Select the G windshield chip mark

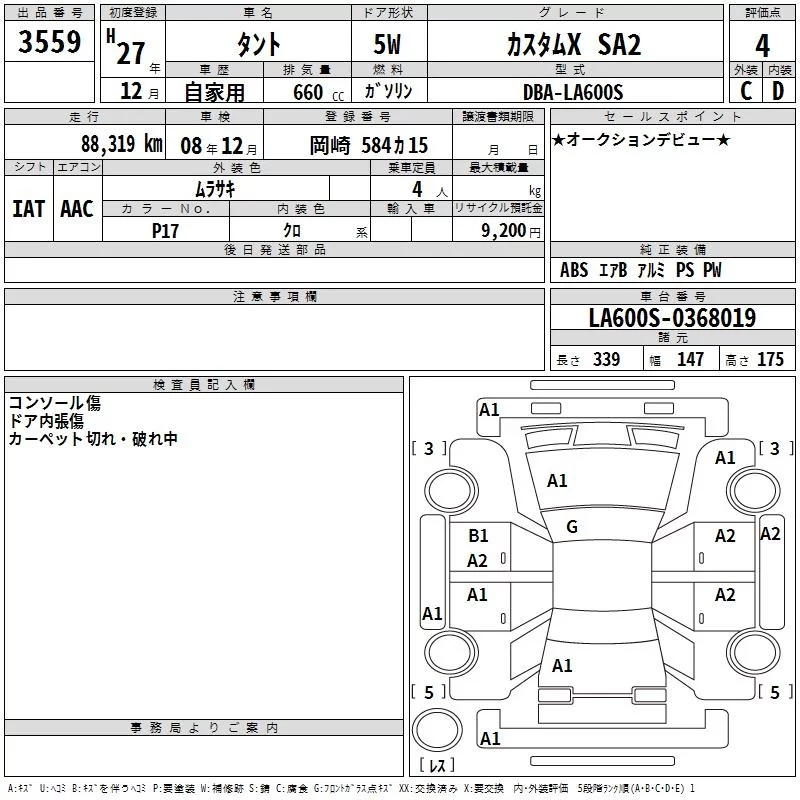pyautogui.click(x=572, y=527)
